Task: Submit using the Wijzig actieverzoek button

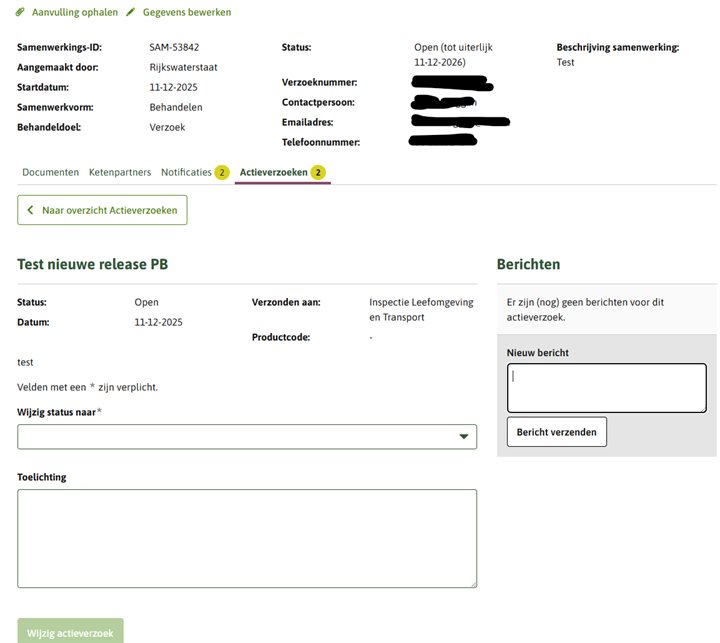Action: coord(70,632)
